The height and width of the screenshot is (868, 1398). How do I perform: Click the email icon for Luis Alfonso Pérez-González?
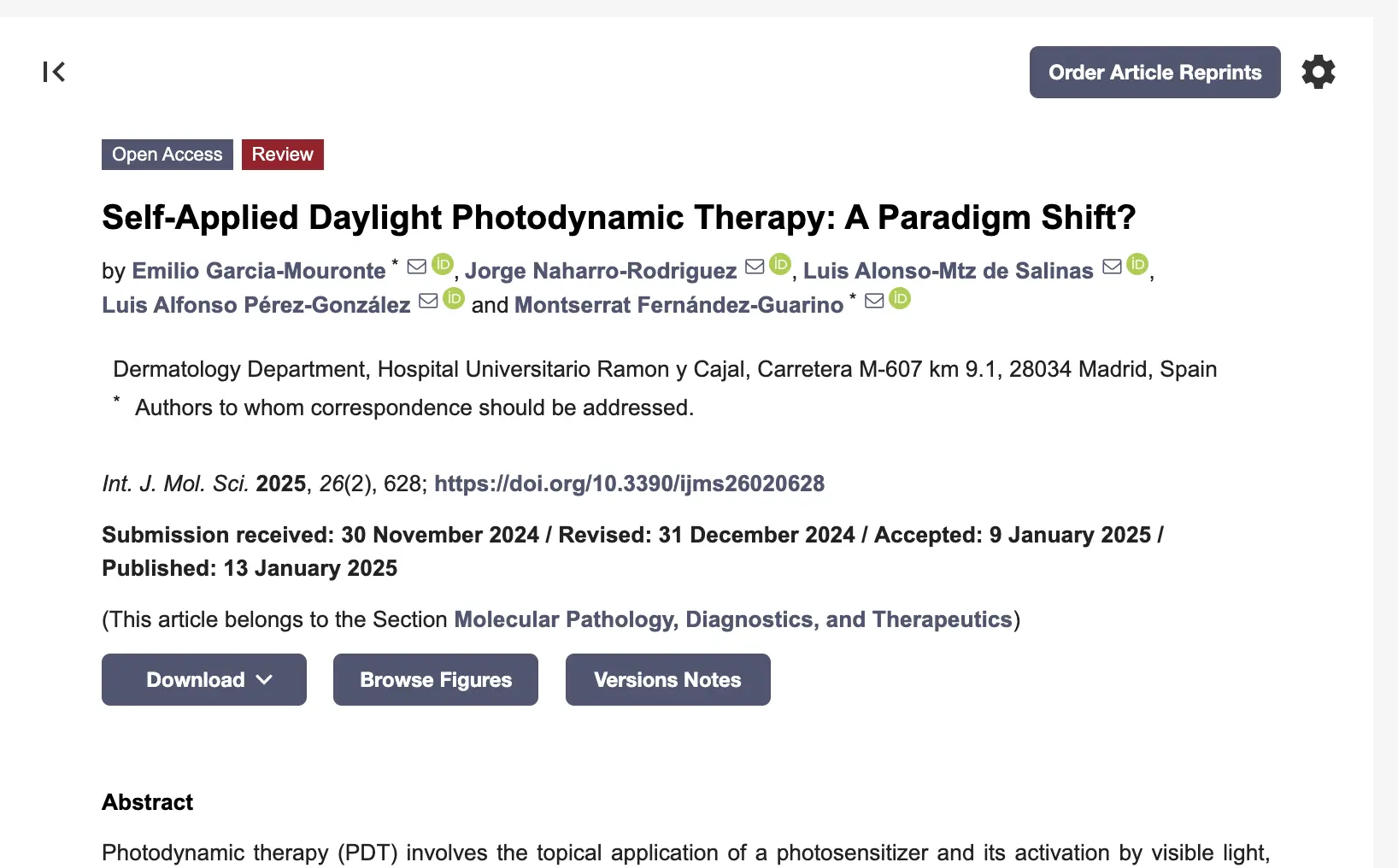pos(428,301)
